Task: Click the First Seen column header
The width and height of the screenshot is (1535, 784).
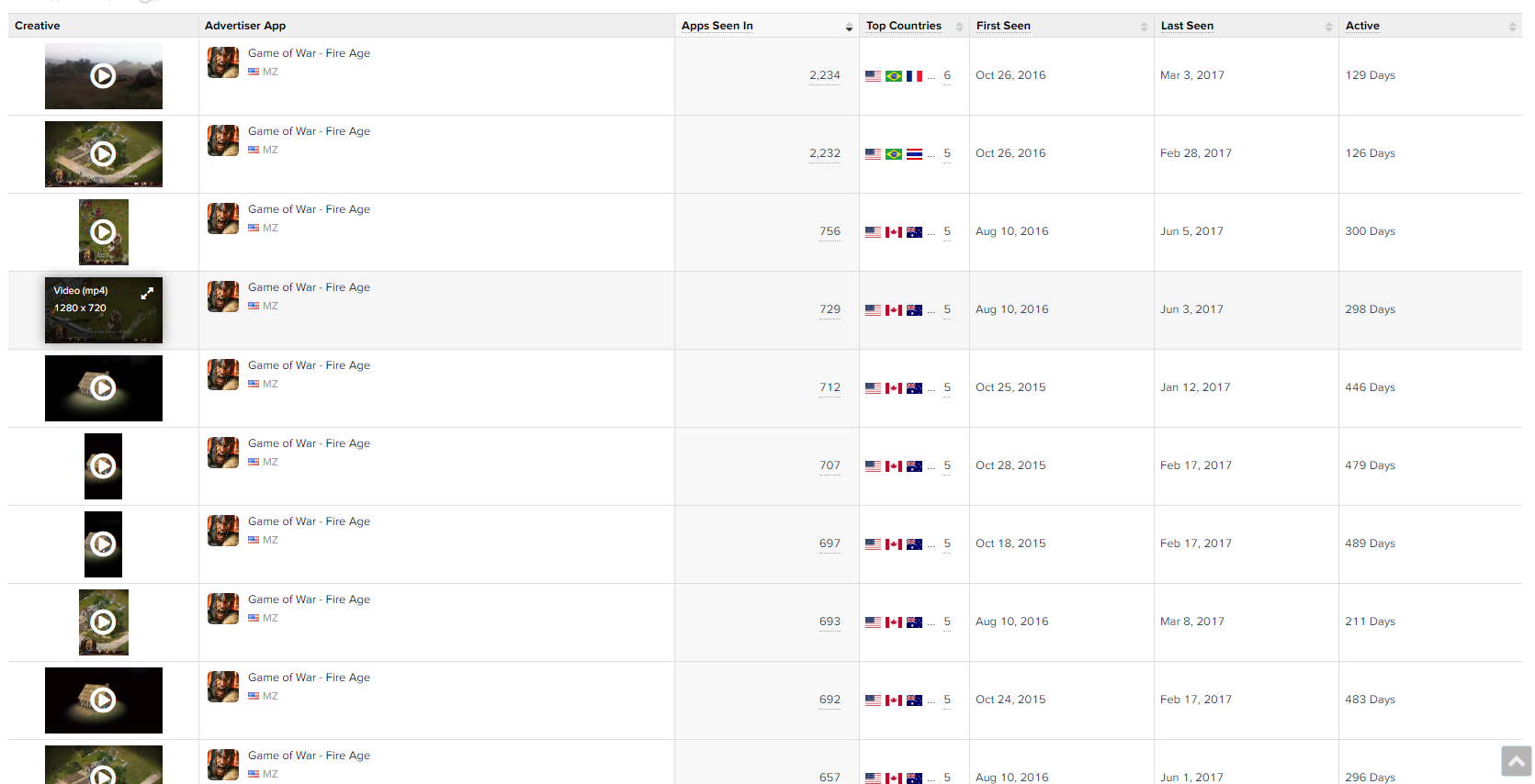Action: pyautogui.click(x=1003, y=26)
